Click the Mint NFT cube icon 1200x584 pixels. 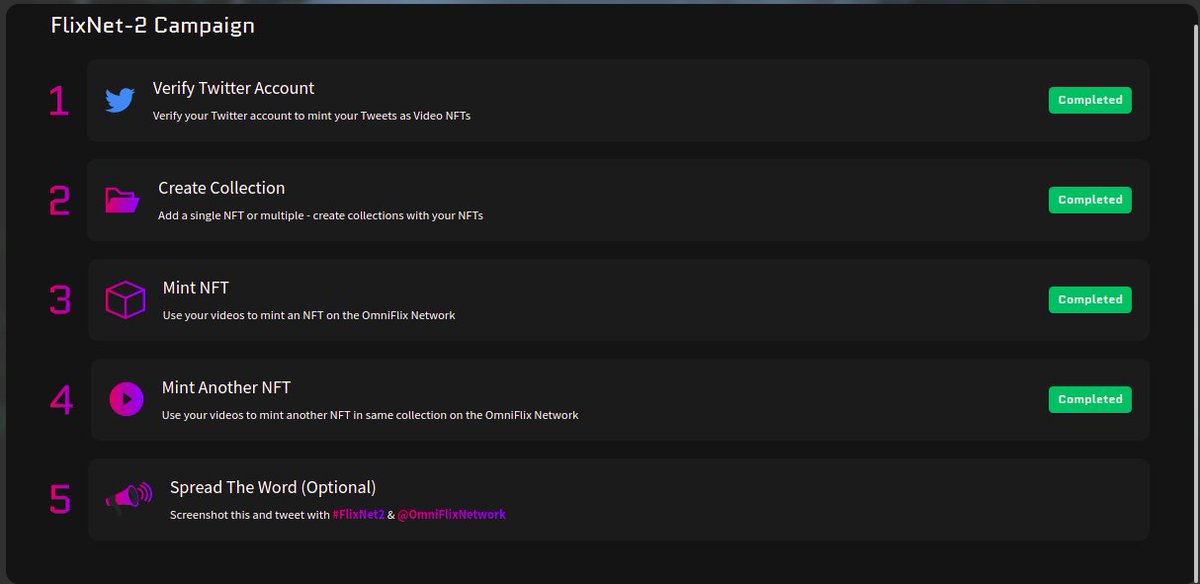pyautogui.click(x=126, y=299)
